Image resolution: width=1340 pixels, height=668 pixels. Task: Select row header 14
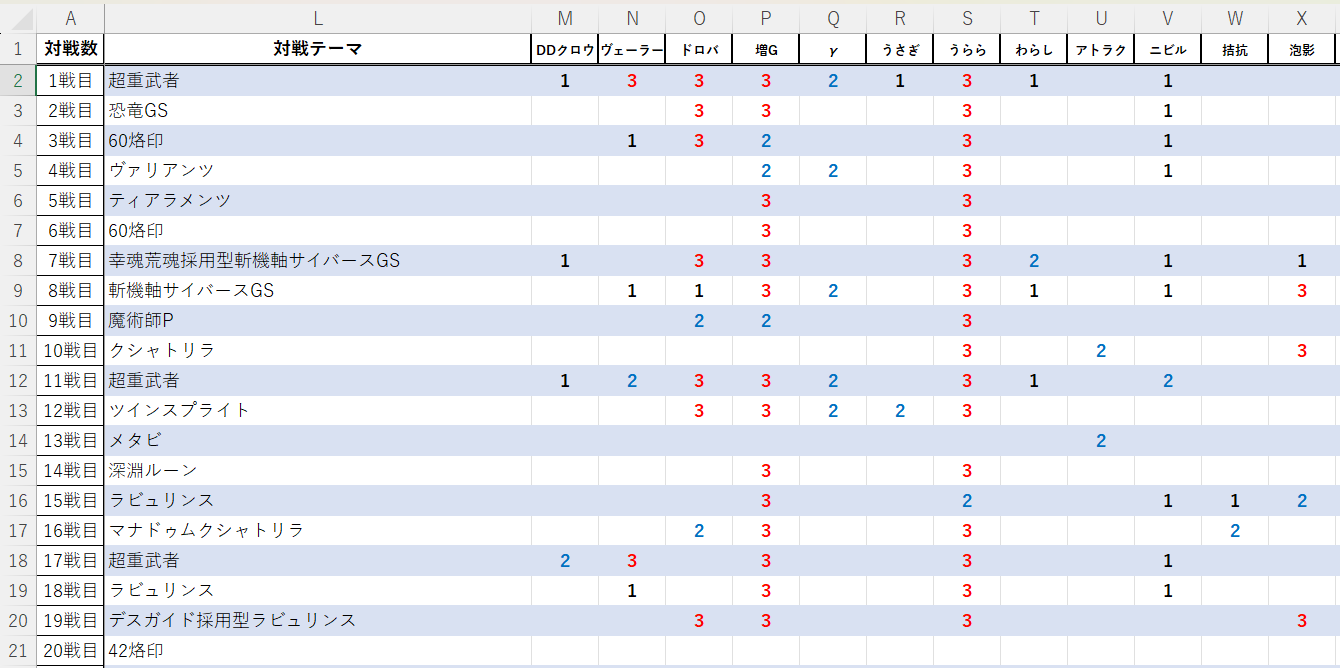(x=18, y=440)
